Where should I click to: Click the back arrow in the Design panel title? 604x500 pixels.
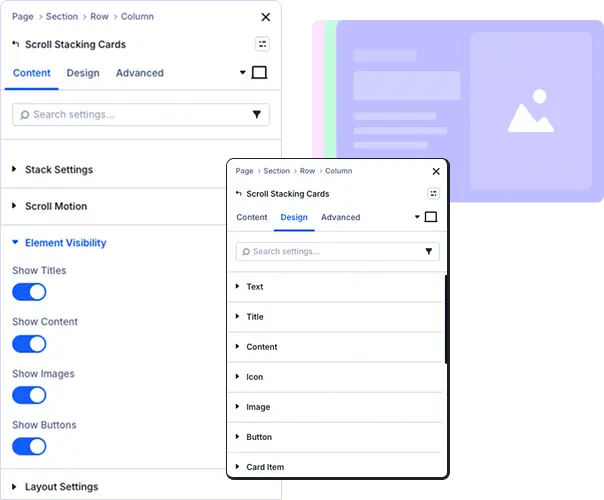pyautogui.click(x=239, y=194)
